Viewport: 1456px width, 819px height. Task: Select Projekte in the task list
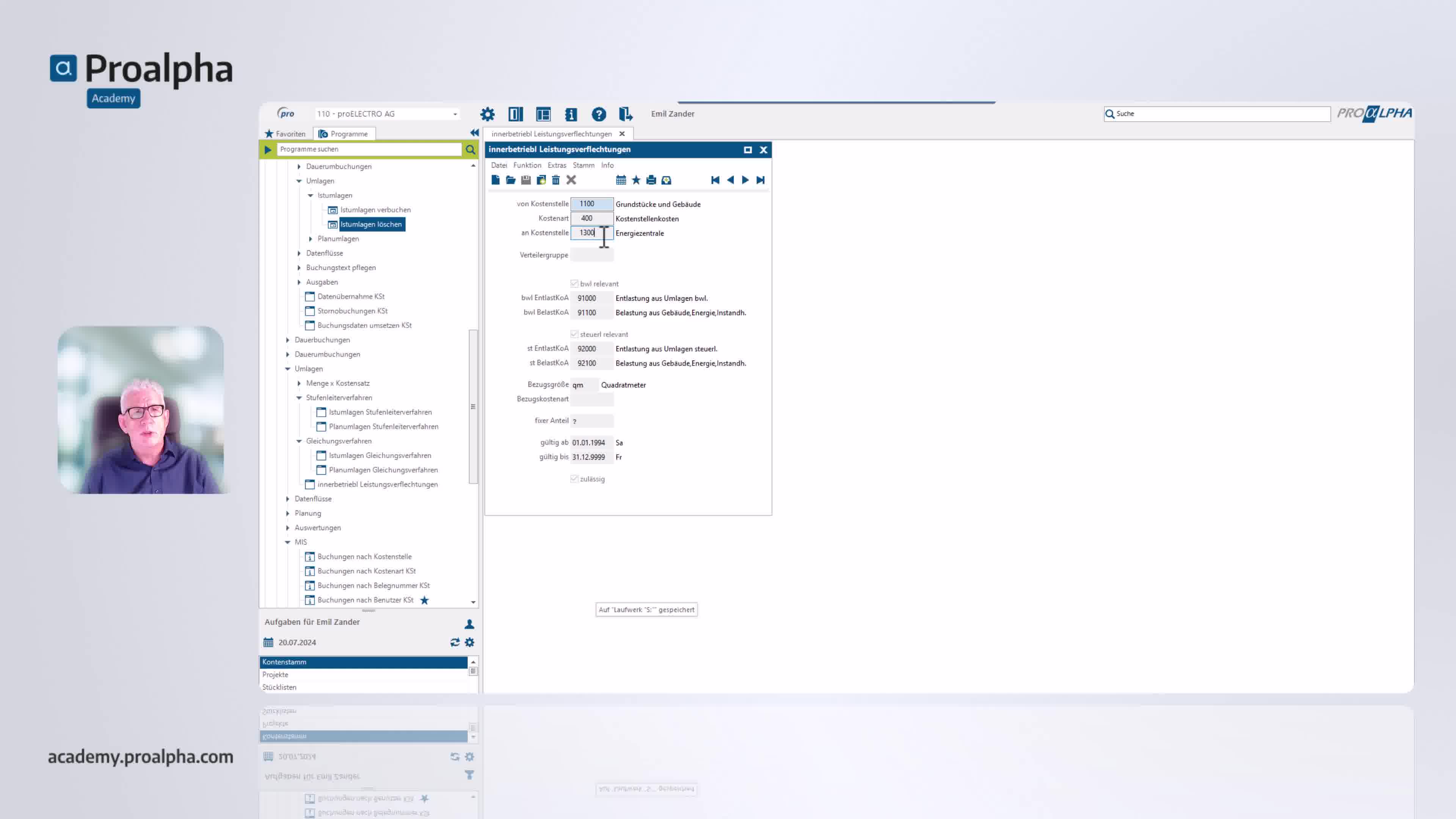pyautogui.click(x=275, y=674)
